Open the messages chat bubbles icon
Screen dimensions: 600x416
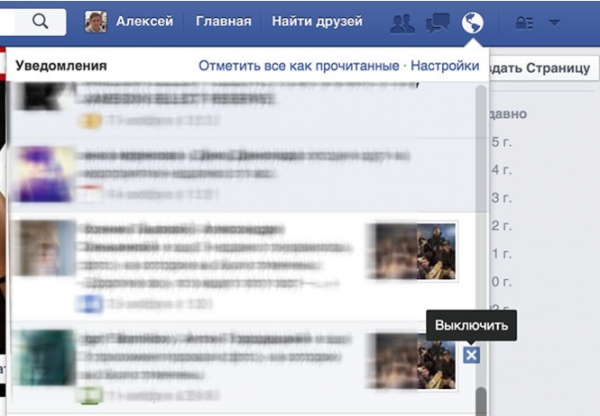click(437, 21)
